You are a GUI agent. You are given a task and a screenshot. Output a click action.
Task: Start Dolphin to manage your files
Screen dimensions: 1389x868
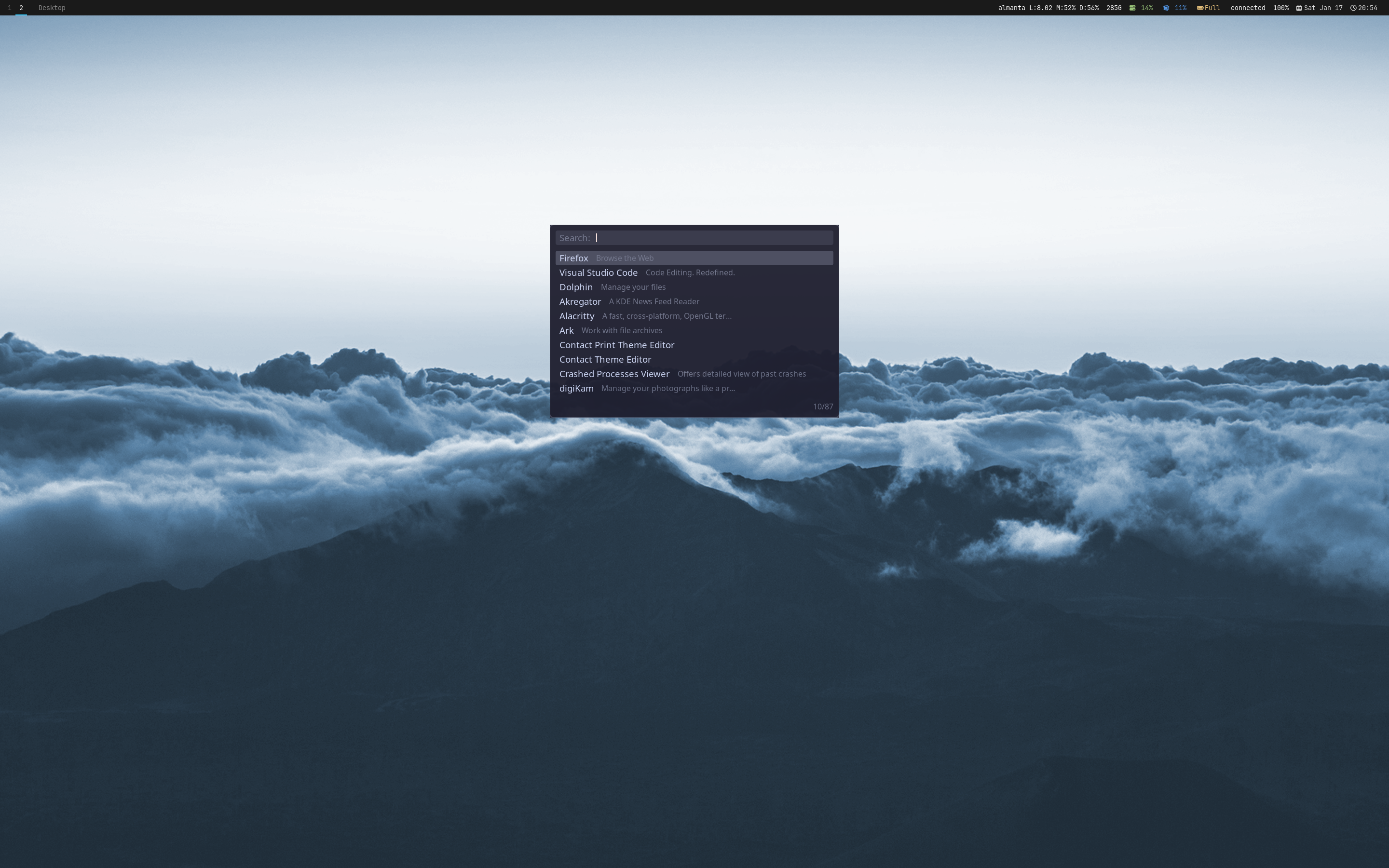[x=576, y=287]
